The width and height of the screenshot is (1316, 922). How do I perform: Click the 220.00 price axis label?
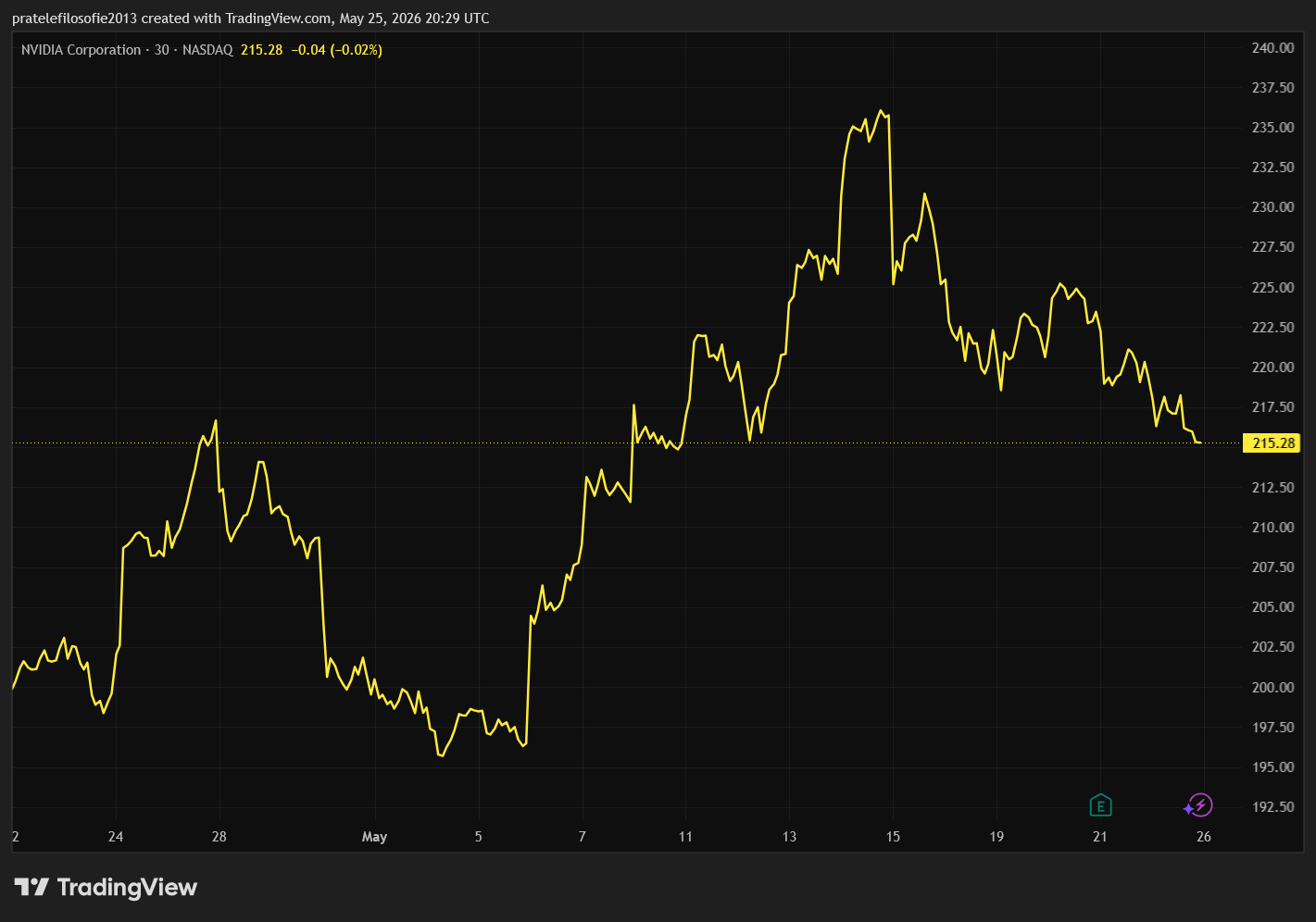(x=1273, y=368)
